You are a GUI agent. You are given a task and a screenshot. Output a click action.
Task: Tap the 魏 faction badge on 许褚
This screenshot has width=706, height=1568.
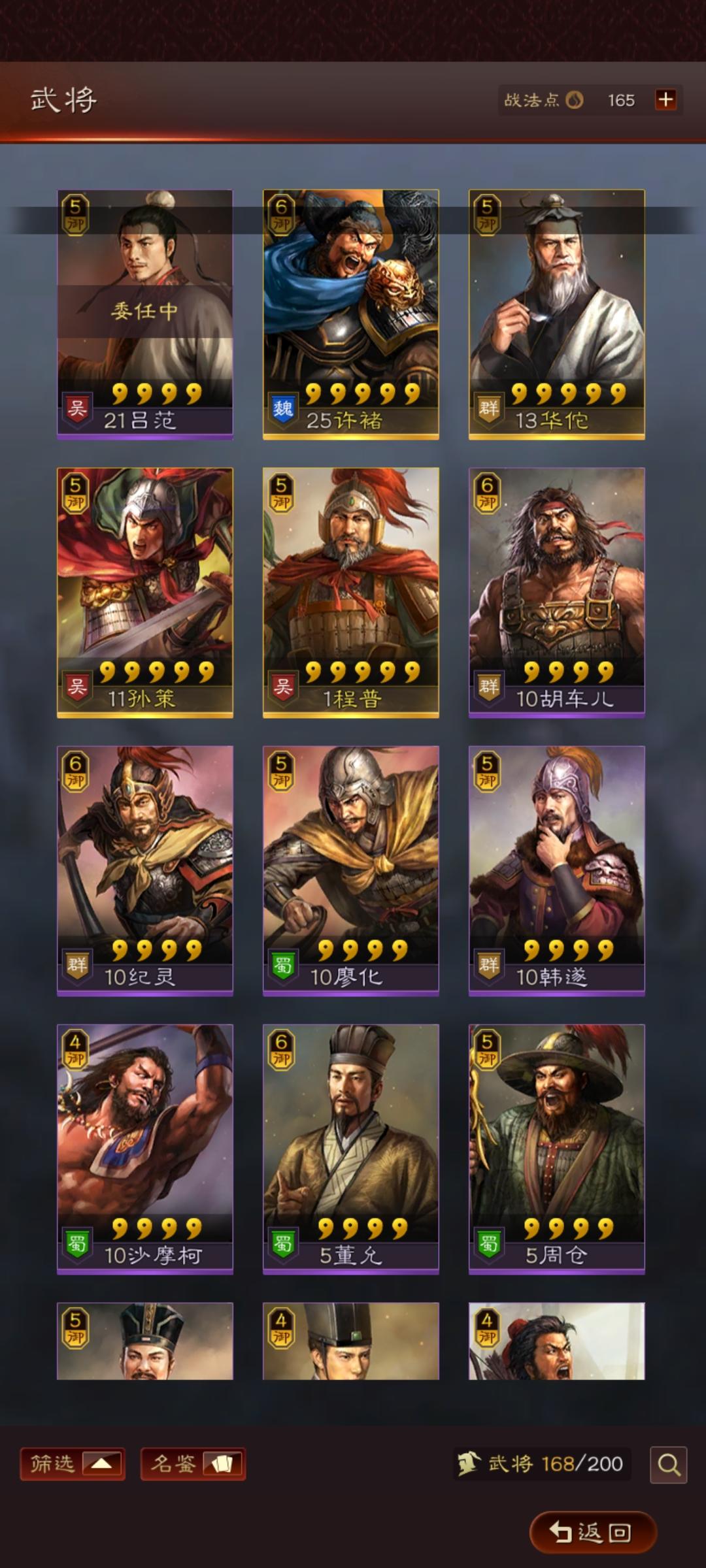(x=282, y=408)
